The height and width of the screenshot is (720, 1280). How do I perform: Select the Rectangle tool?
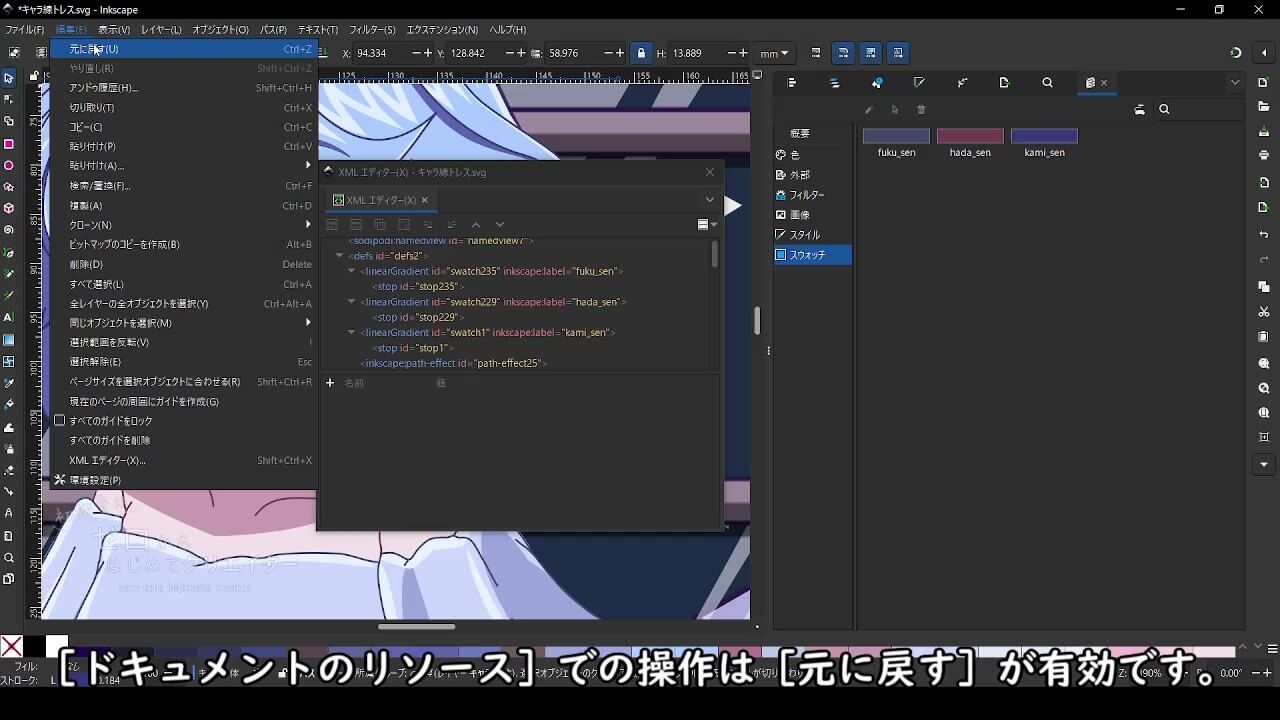pos(9,144)
